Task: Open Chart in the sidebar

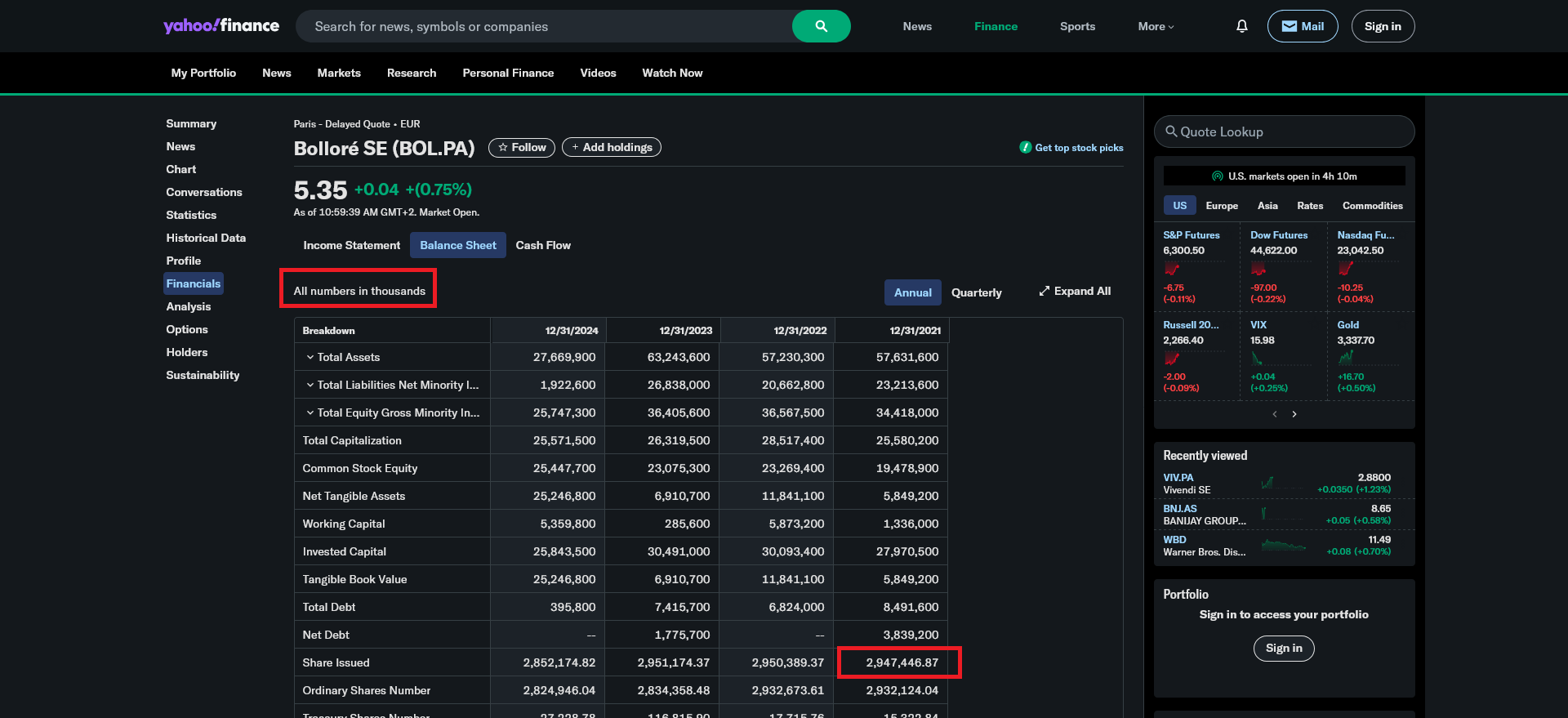Action: (x=181, y=169)
